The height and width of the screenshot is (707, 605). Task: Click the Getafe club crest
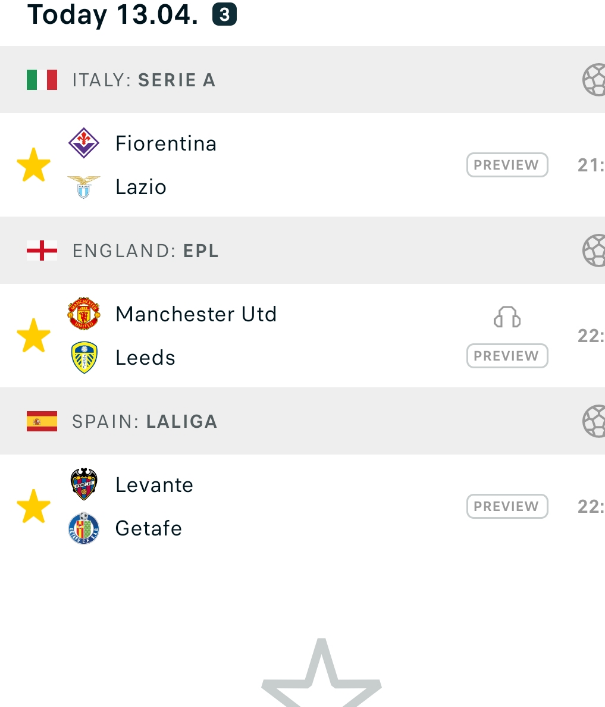[x=84, y=528]
